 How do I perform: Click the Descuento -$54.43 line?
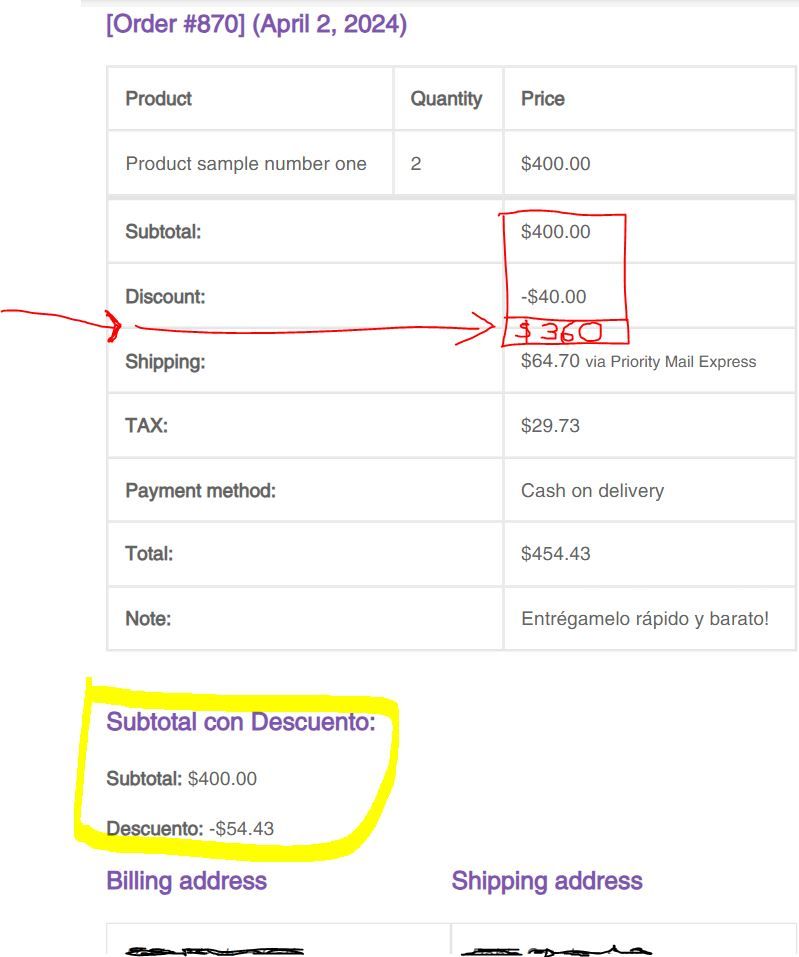click(x=190, y=828)
